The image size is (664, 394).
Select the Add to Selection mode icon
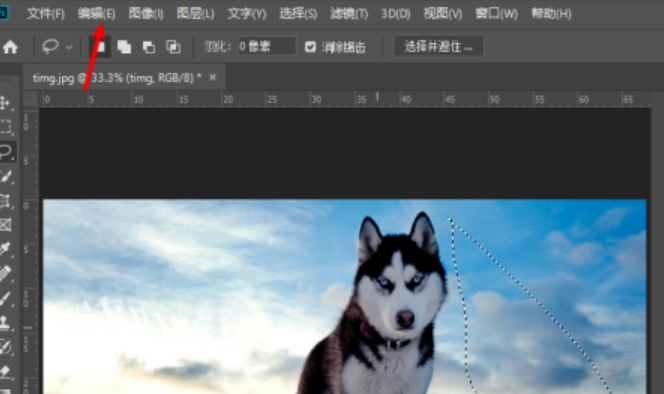(x=124, y=47)
